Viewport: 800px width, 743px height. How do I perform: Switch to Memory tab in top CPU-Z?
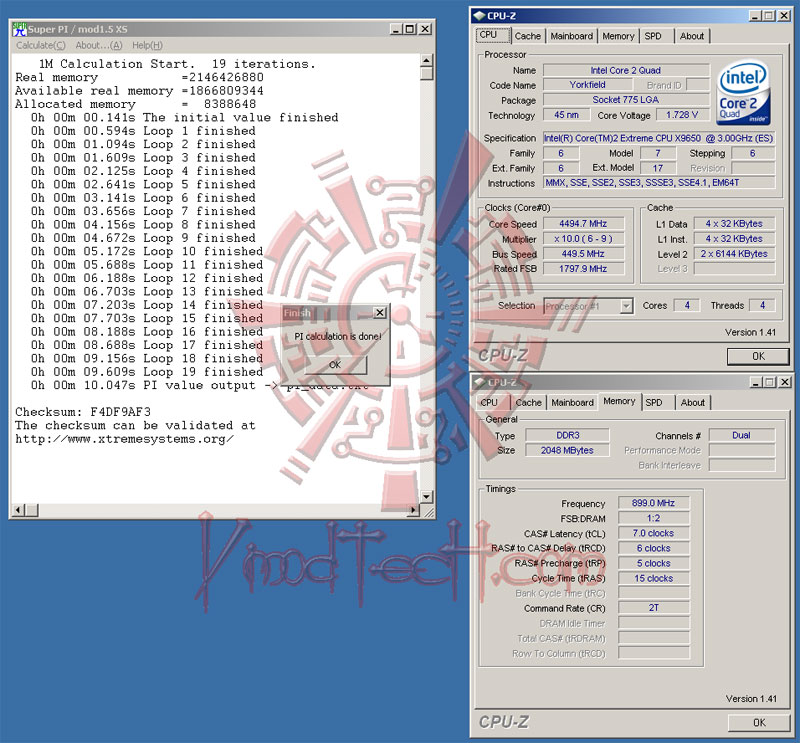point(618,36)
